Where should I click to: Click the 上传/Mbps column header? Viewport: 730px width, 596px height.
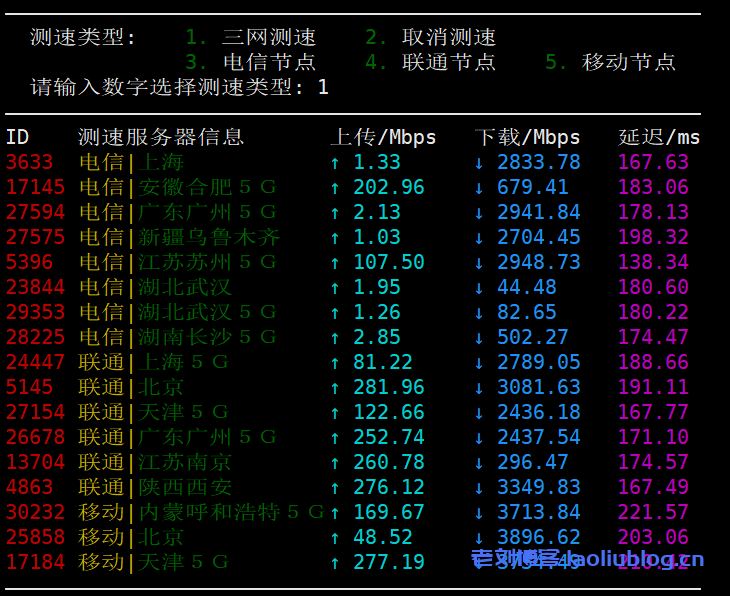tap(383, 137)
